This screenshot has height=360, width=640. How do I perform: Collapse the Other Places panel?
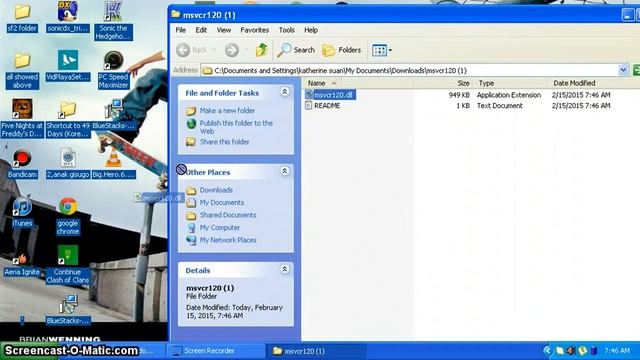point(284,171)
